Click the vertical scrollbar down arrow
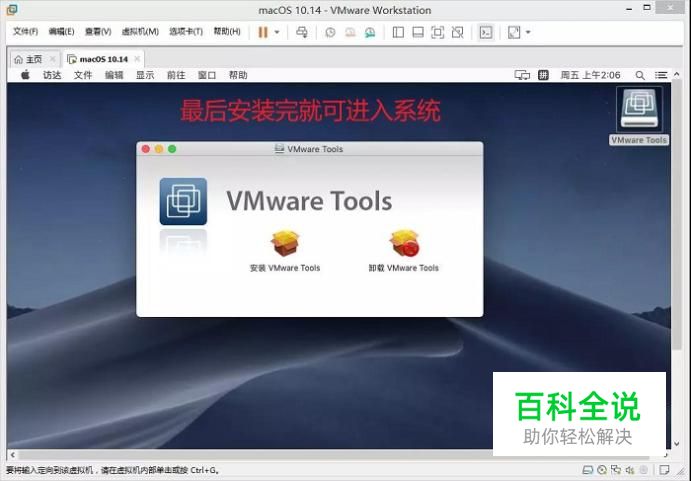 point(676,444)
